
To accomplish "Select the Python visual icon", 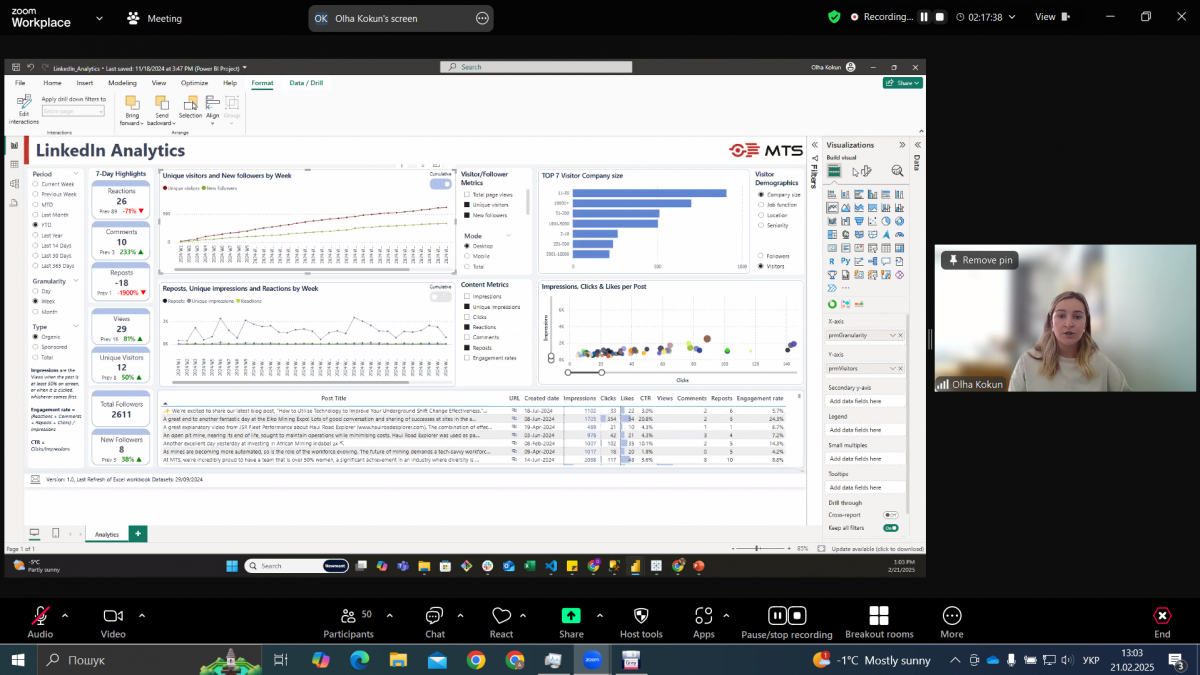I will (845, 261).
